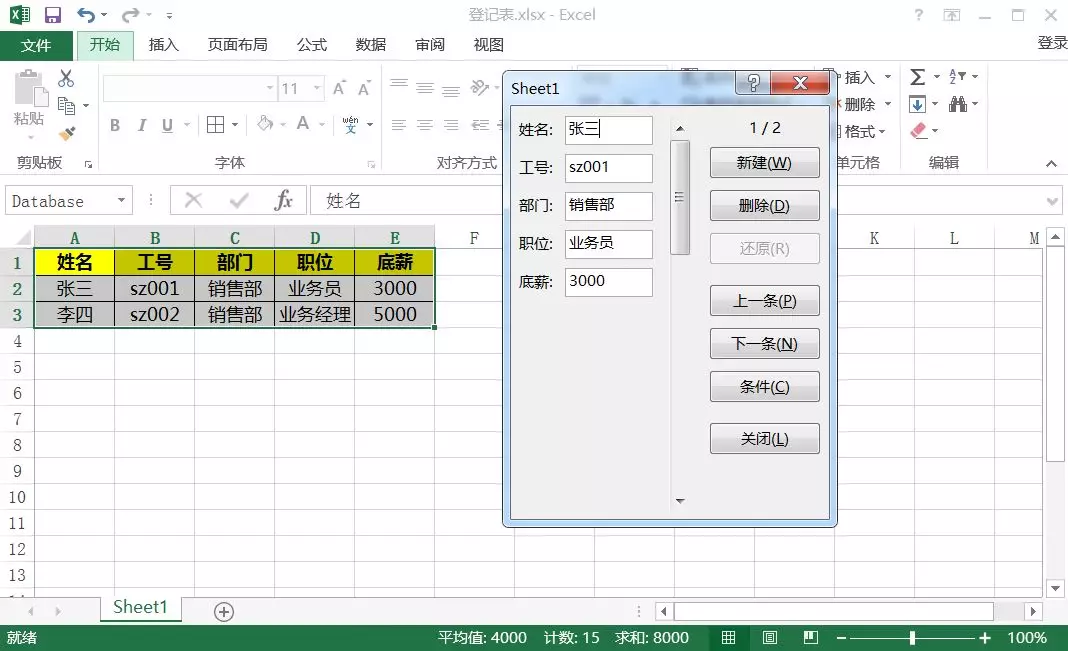Open the Borders dropdown arrow
Viewport: 1068px width, 651px height.
[234, 125]
